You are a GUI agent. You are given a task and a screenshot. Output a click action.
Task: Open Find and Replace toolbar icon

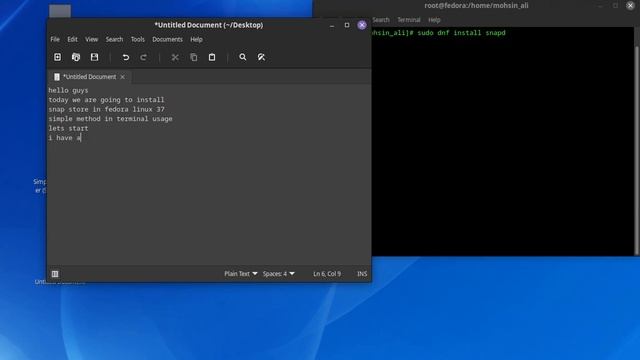click(261, 57)
